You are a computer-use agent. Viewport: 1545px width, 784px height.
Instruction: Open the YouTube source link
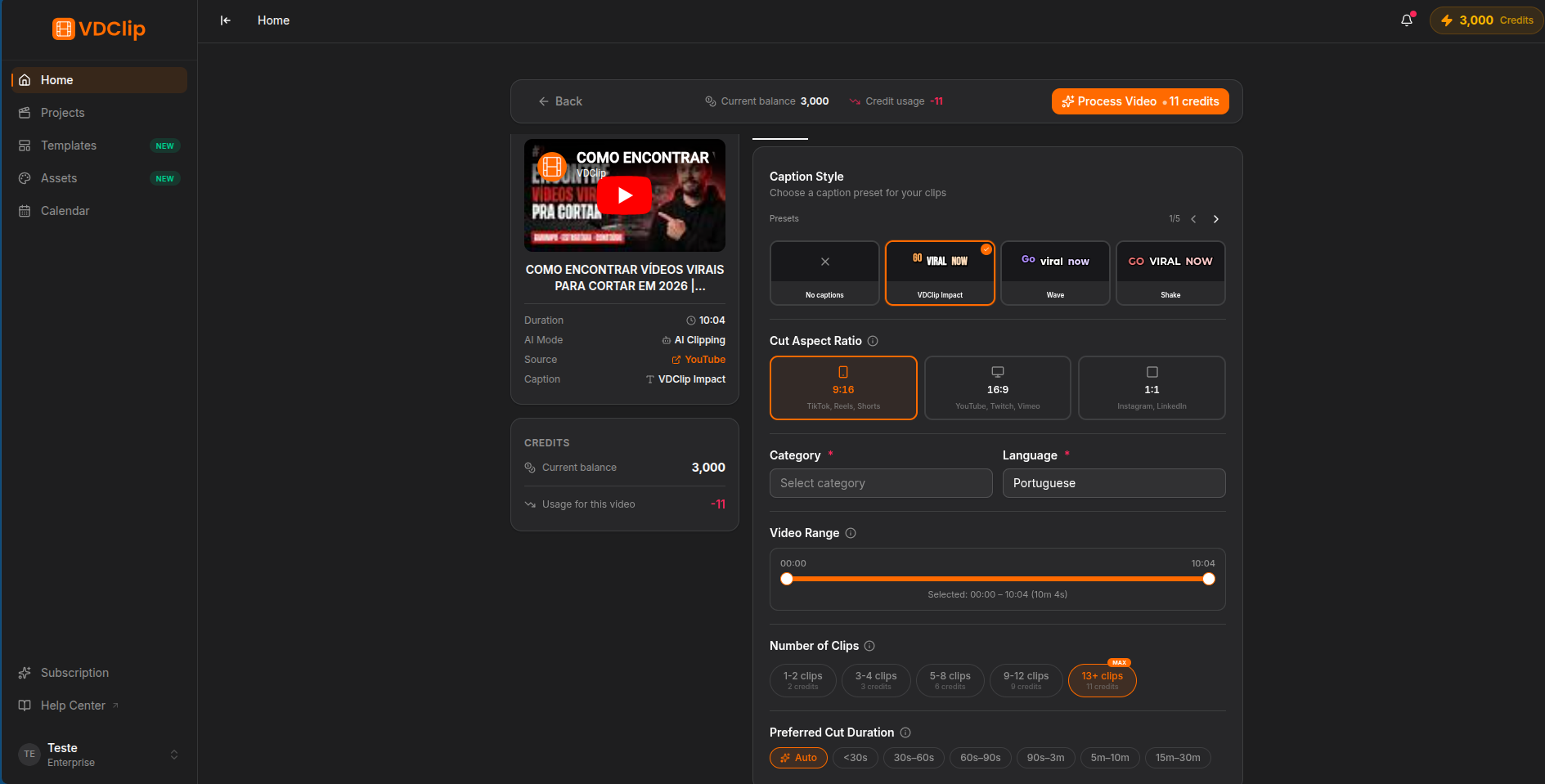click(x=698, y=360)
